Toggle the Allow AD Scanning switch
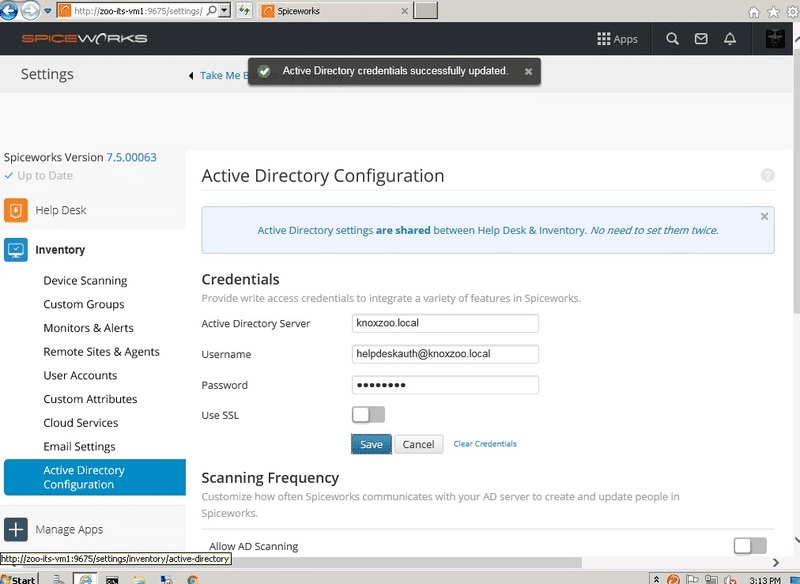The image size is (800, 584). pyautogui.click(x=750, y=546)
